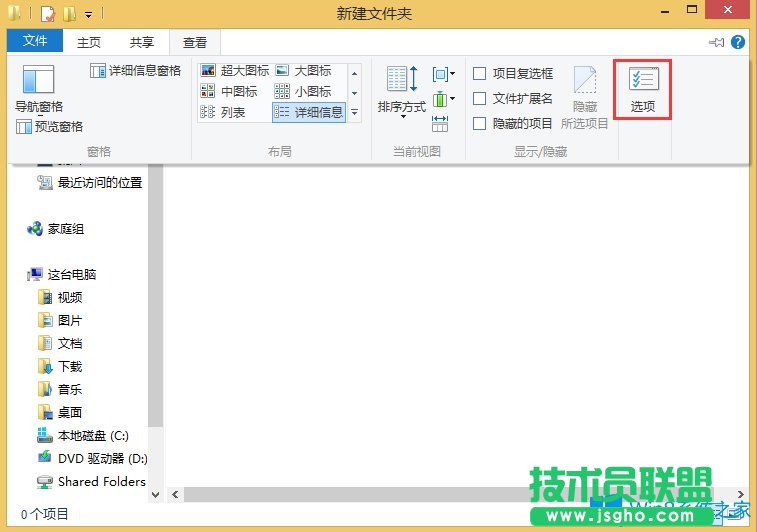This screenshot has width=757, height=532.
Task: Select Small icons (小图标) layout
Action: tap(303, 91)
